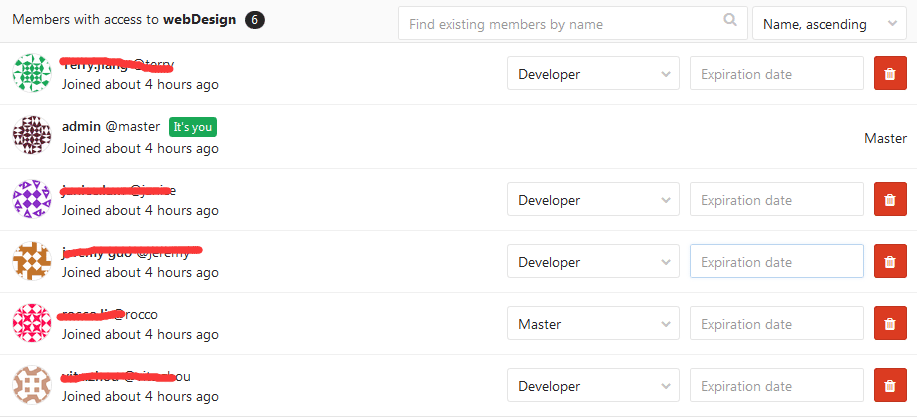Image resolution: width=917 pixels, height=419 pixels.
Task: Open role dropdown for the last member
Action: (593, 386)
